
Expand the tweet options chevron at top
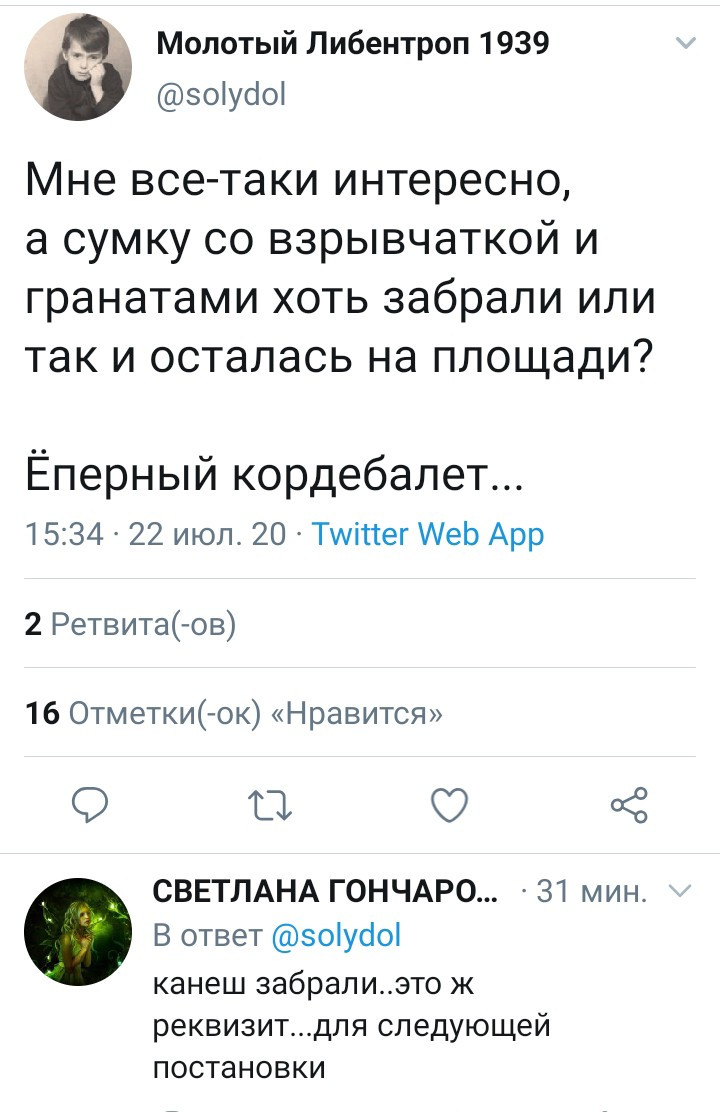(x=685, y=43)
